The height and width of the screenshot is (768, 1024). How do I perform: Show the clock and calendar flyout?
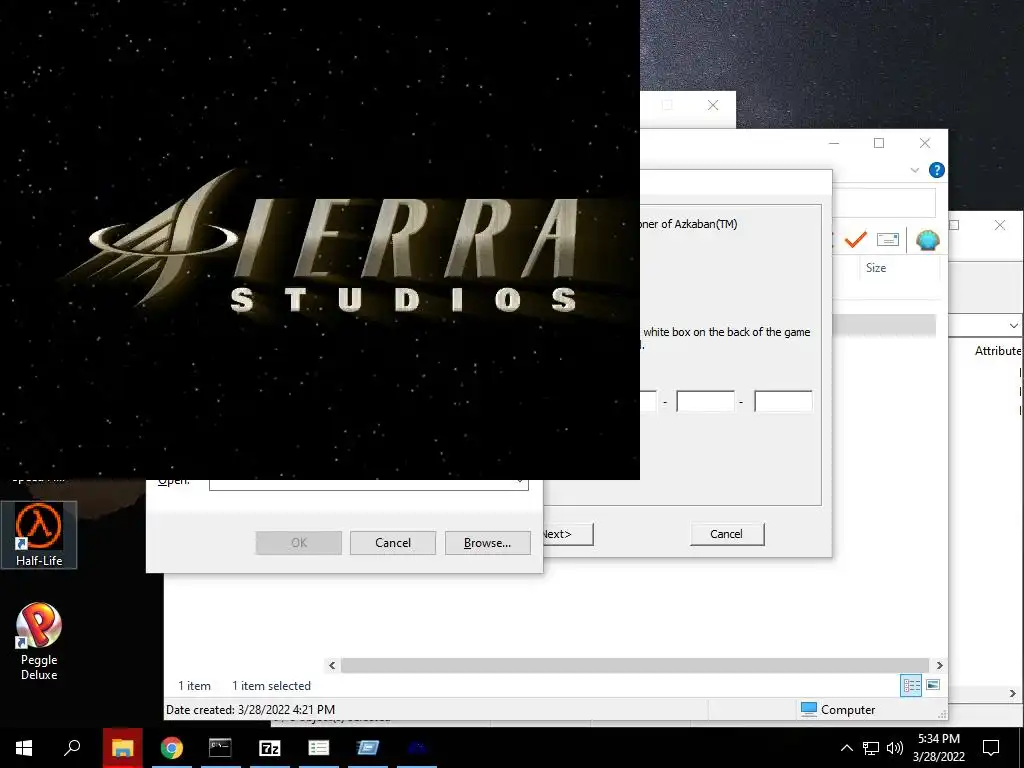938,748
